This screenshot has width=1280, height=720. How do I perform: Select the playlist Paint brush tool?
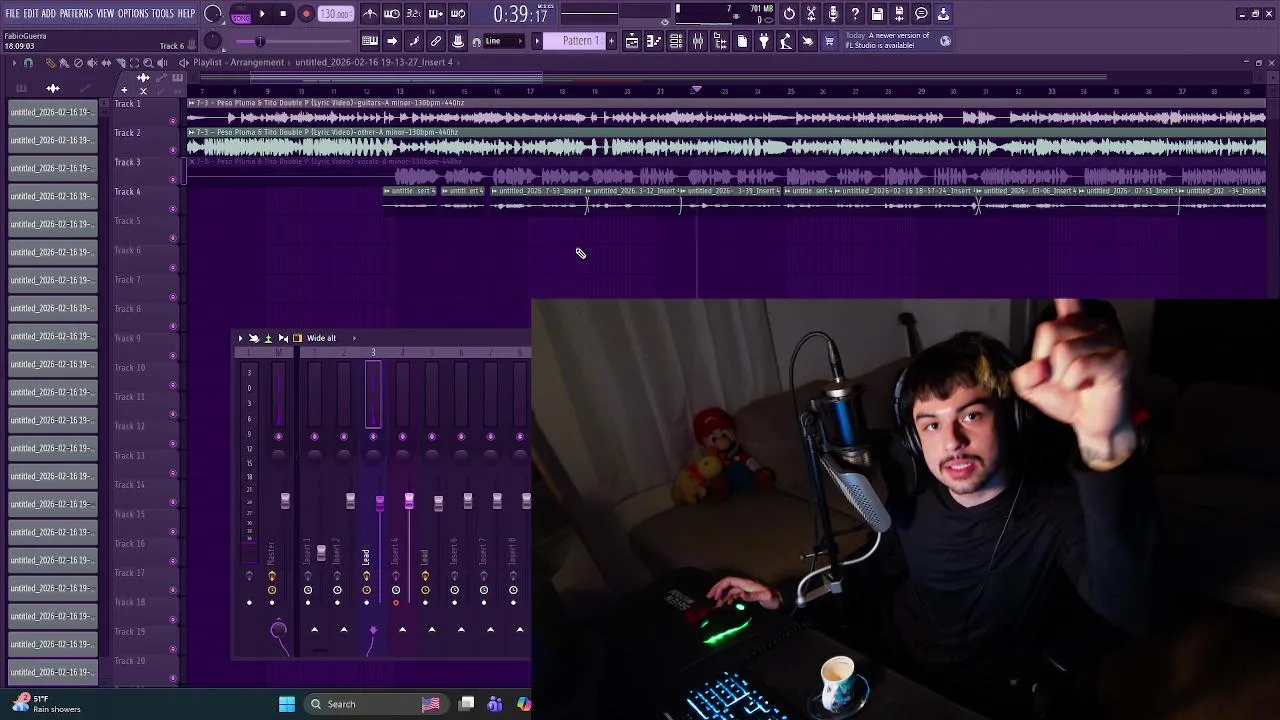coord(65,63)
